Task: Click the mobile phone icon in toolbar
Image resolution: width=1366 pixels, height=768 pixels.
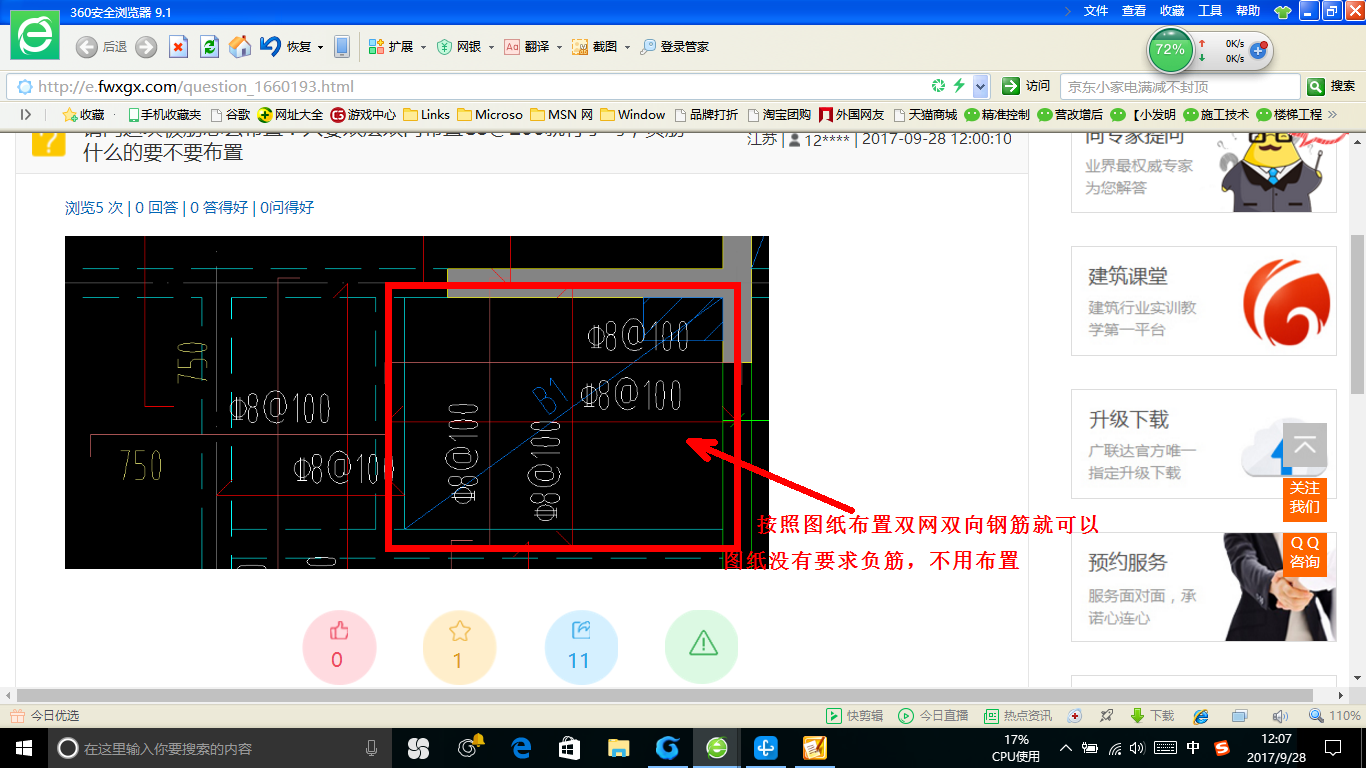Action: 342,47
